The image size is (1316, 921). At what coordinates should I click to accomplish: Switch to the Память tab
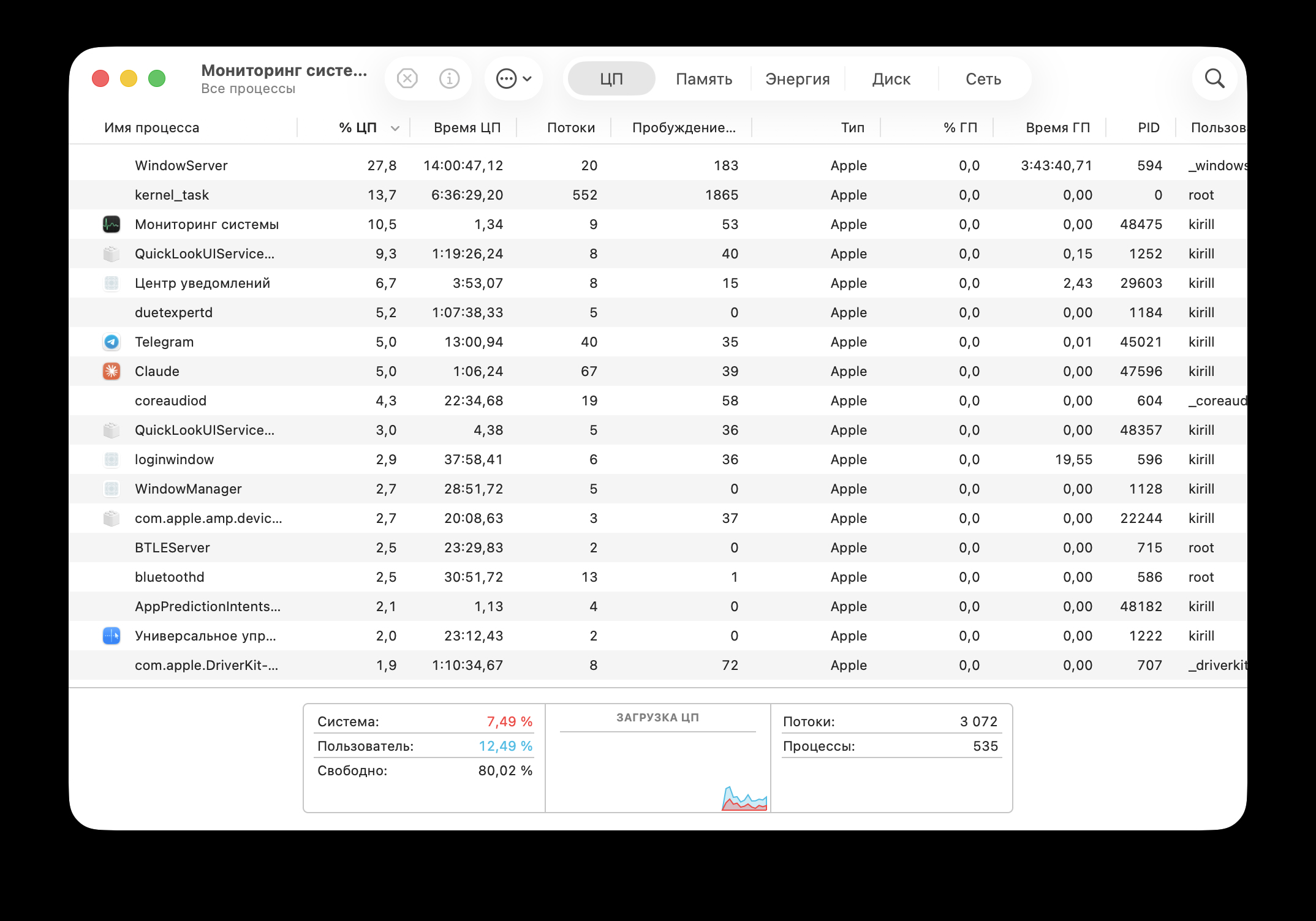tap(704, 79)
